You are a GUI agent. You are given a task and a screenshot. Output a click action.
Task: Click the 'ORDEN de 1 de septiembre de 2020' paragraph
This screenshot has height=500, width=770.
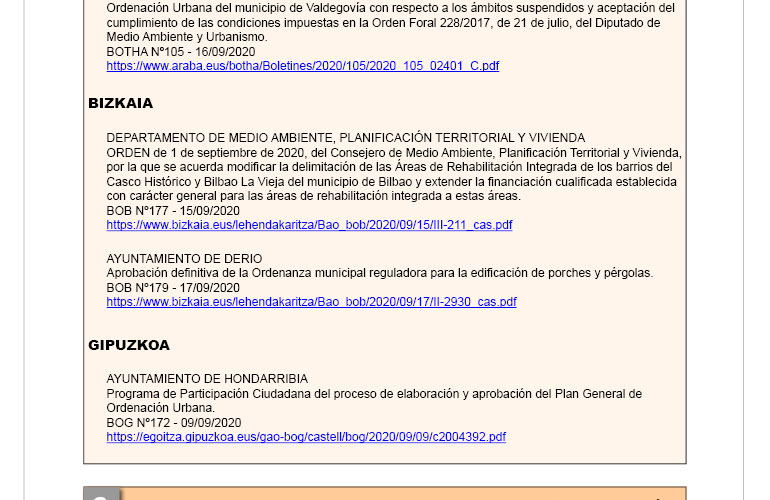tap(394, 174)
